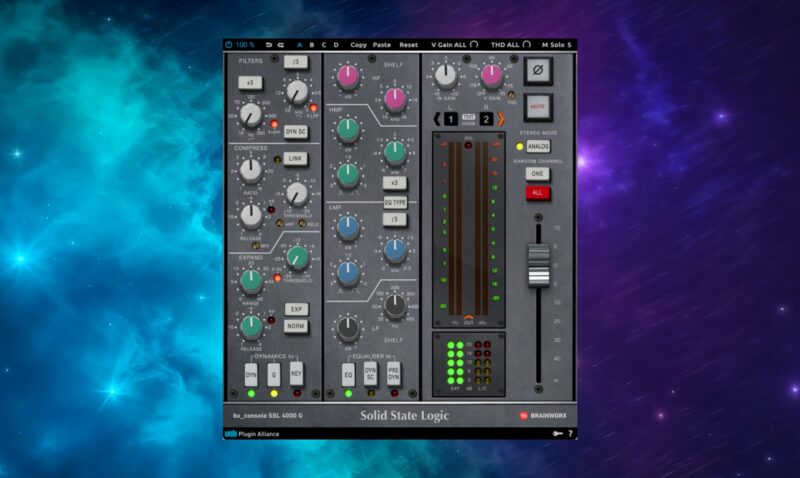Enable the DYN dynamics routing switch
Viewport: 800px width, 478px height.
click(251, 375)
